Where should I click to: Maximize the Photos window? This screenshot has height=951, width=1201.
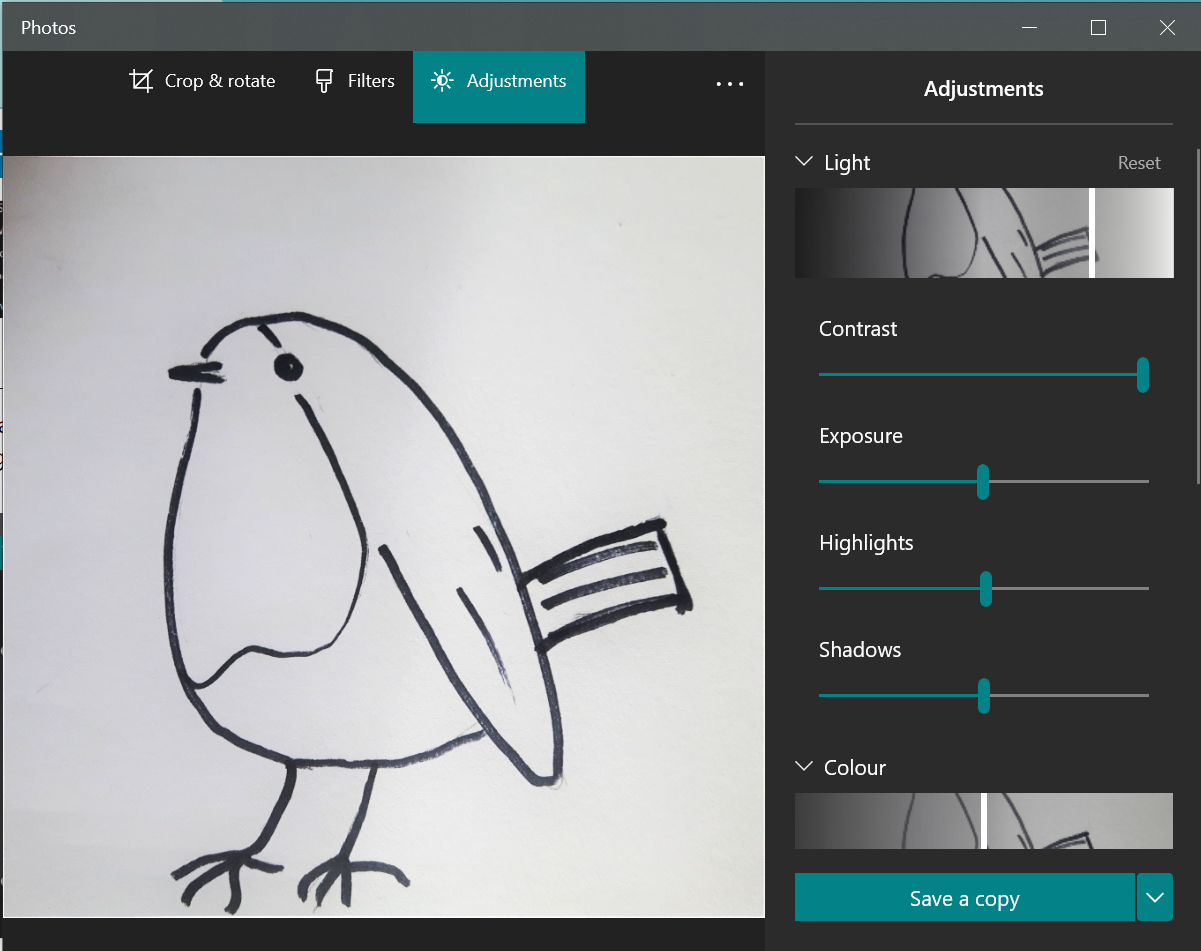coord(1098,28)
